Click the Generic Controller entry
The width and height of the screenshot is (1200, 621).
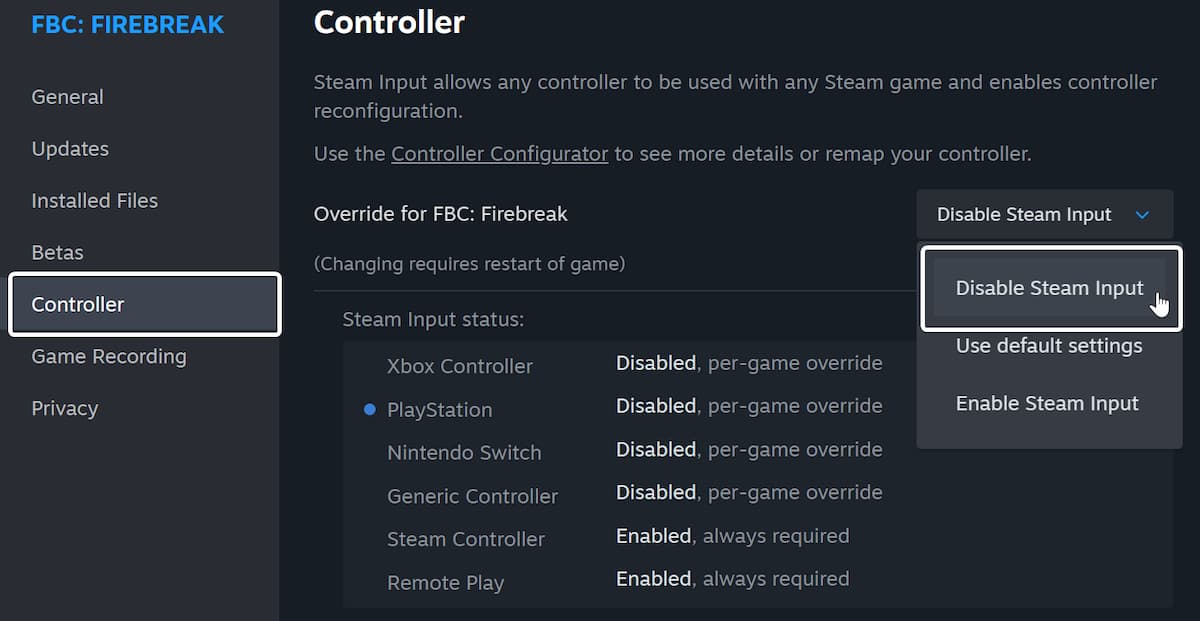click(472, 496)
